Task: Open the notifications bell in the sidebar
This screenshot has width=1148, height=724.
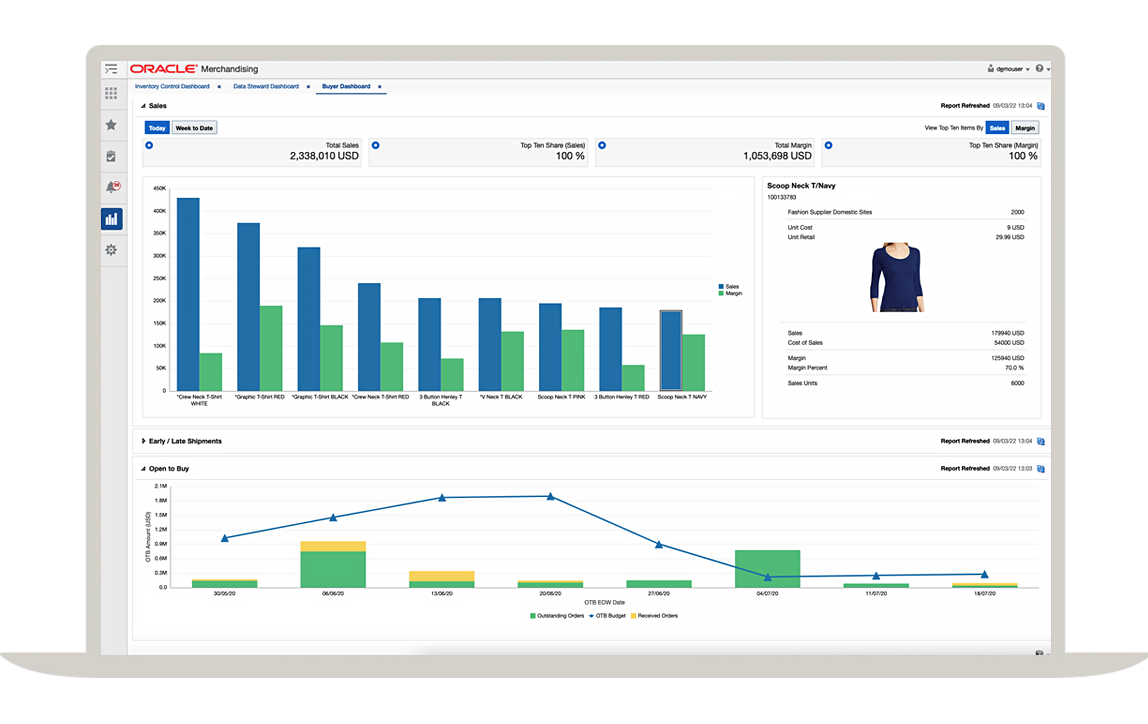Action: 111,187
